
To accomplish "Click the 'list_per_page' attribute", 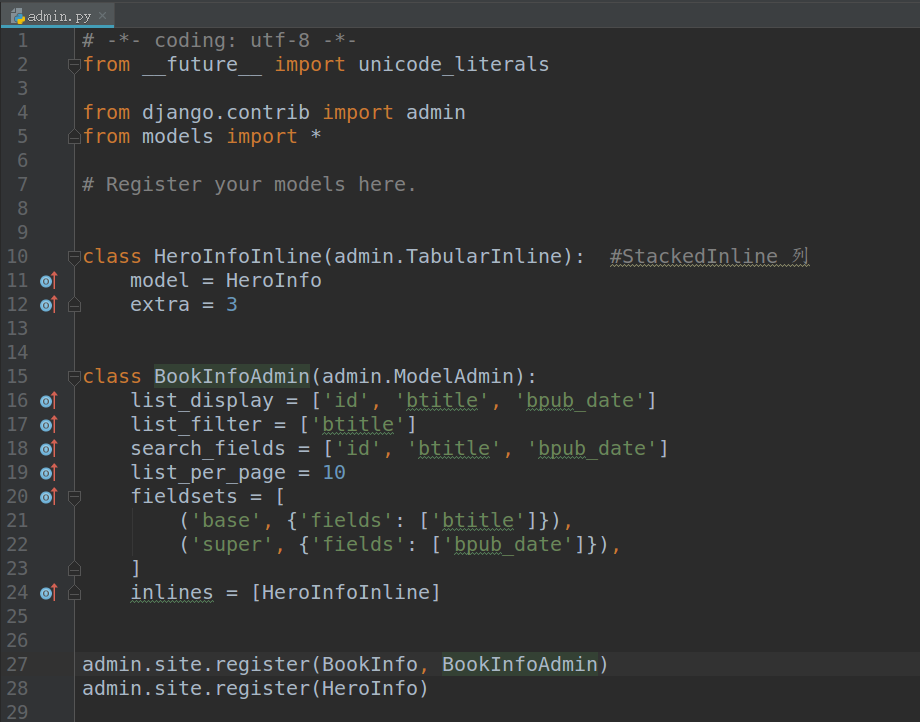I will tap(208, 473).
